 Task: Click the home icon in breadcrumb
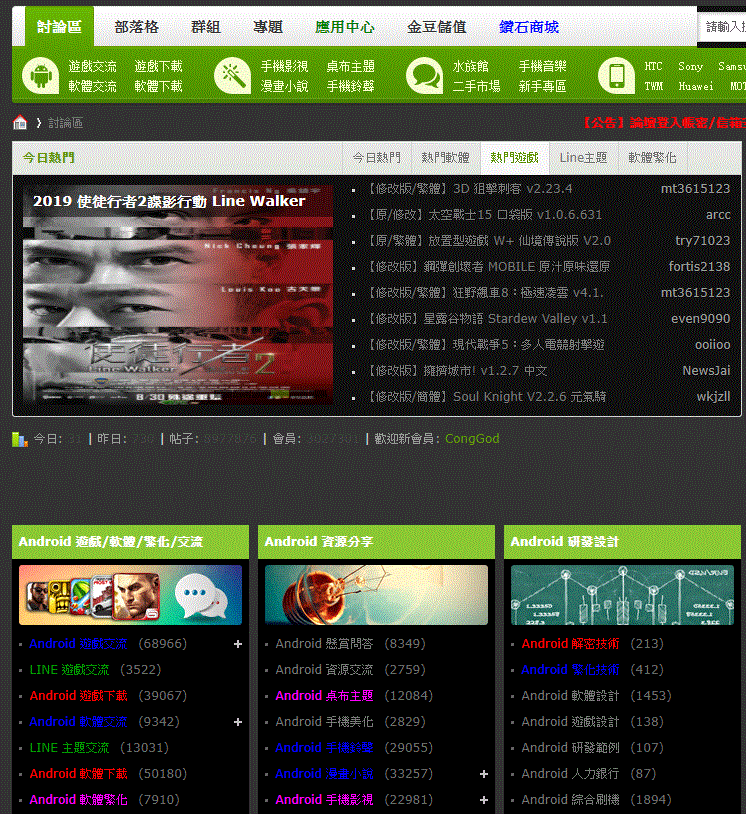(x=20, y=123)
